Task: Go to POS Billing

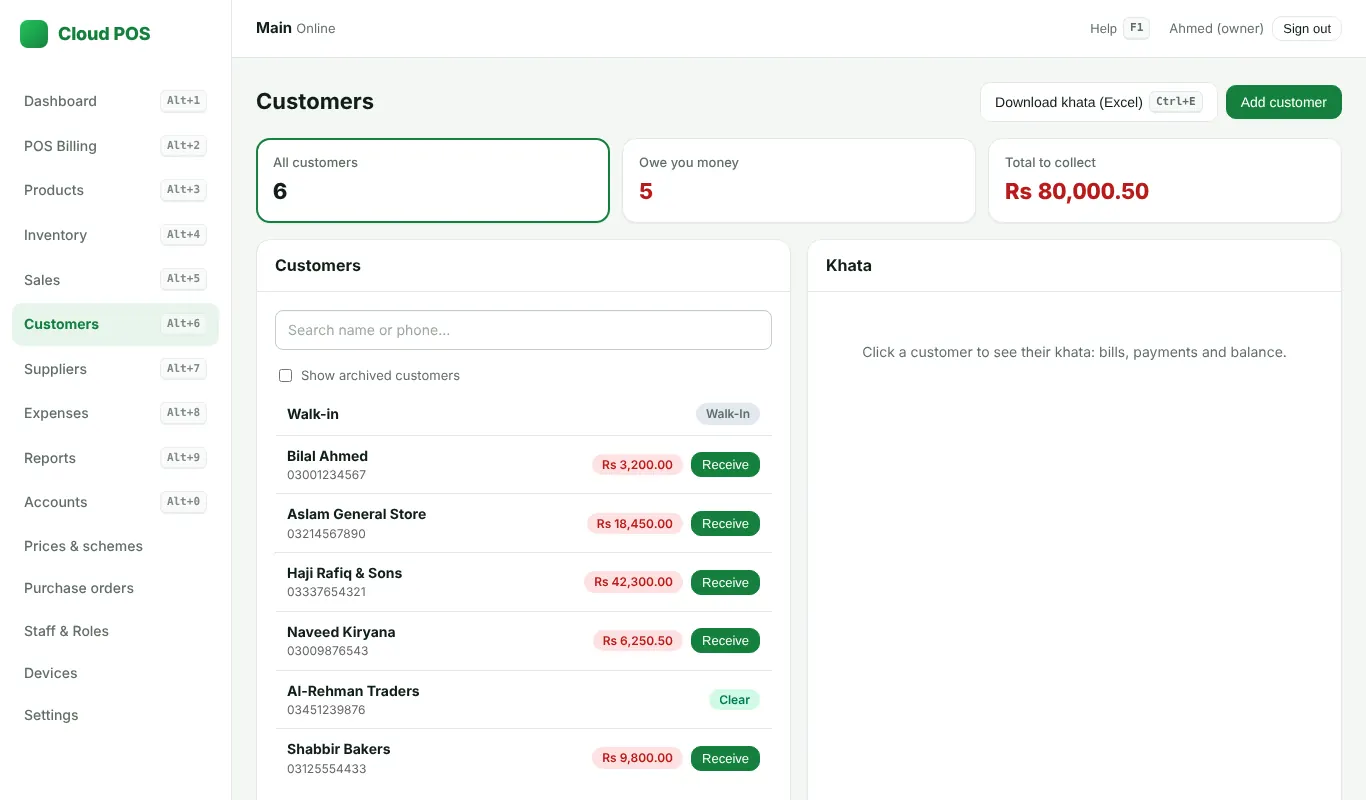Action: coord(115,146)
